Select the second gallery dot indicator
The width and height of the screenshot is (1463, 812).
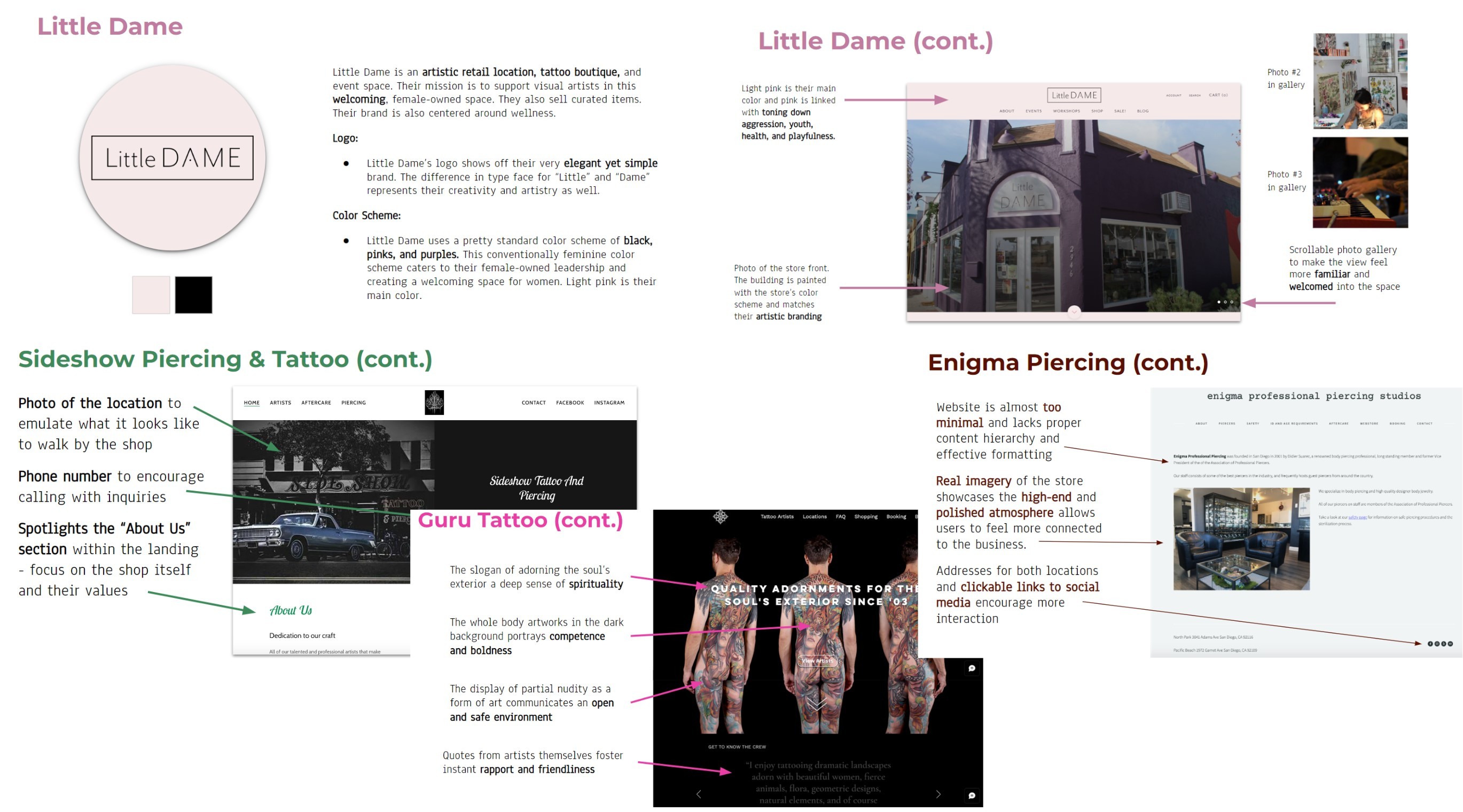point(1225,302)
